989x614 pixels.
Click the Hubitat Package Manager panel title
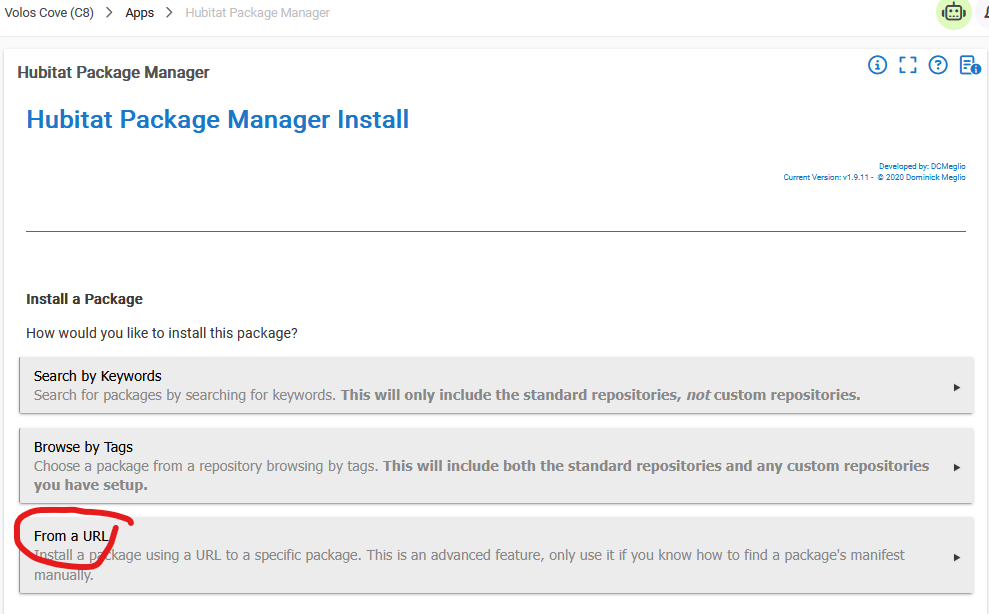114,73
